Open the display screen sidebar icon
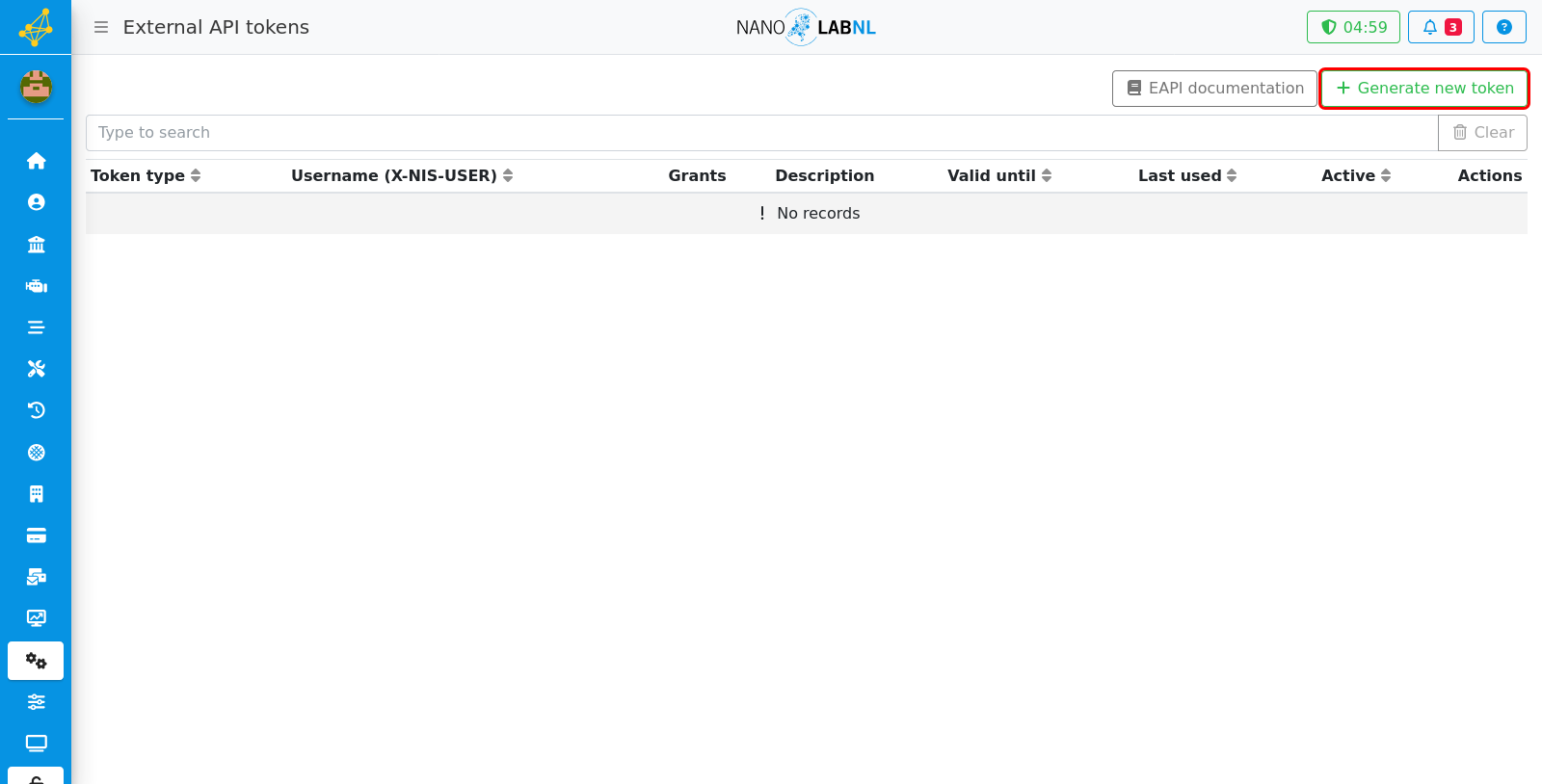 36,744
